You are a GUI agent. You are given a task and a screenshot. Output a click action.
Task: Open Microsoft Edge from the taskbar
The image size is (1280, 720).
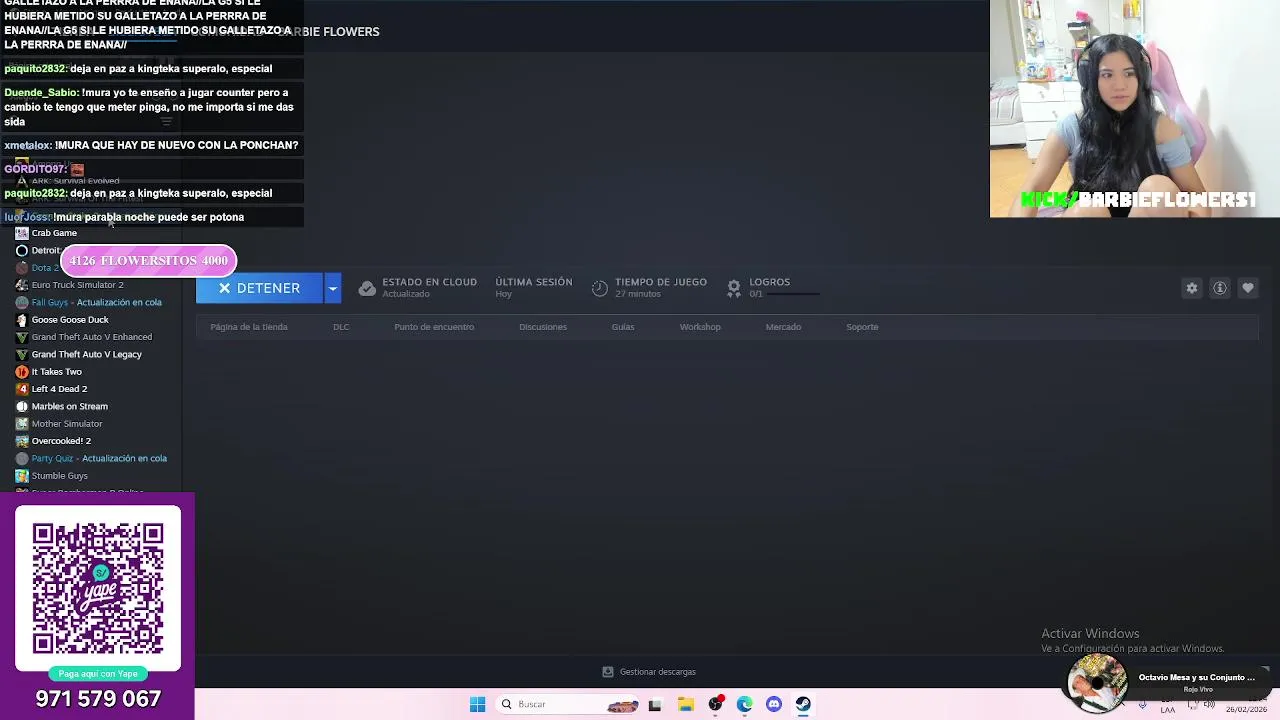(744, 704)
